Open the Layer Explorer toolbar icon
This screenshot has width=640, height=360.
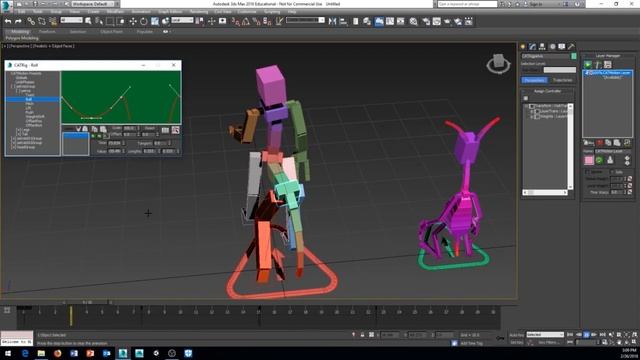[x=367, y=21]
